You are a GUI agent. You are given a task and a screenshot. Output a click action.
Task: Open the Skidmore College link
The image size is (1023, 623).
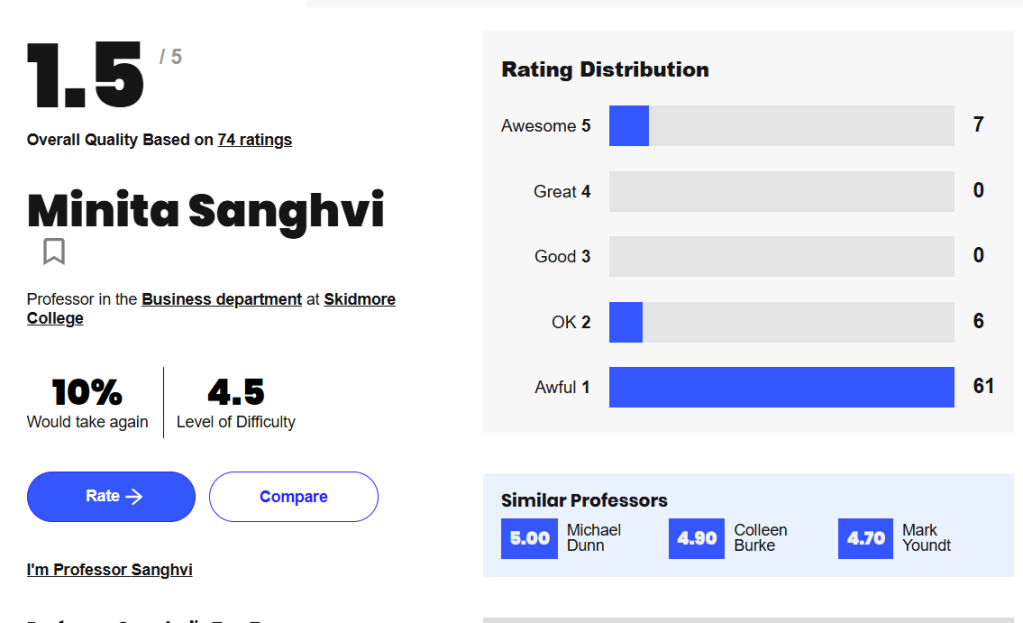(359, 299)
